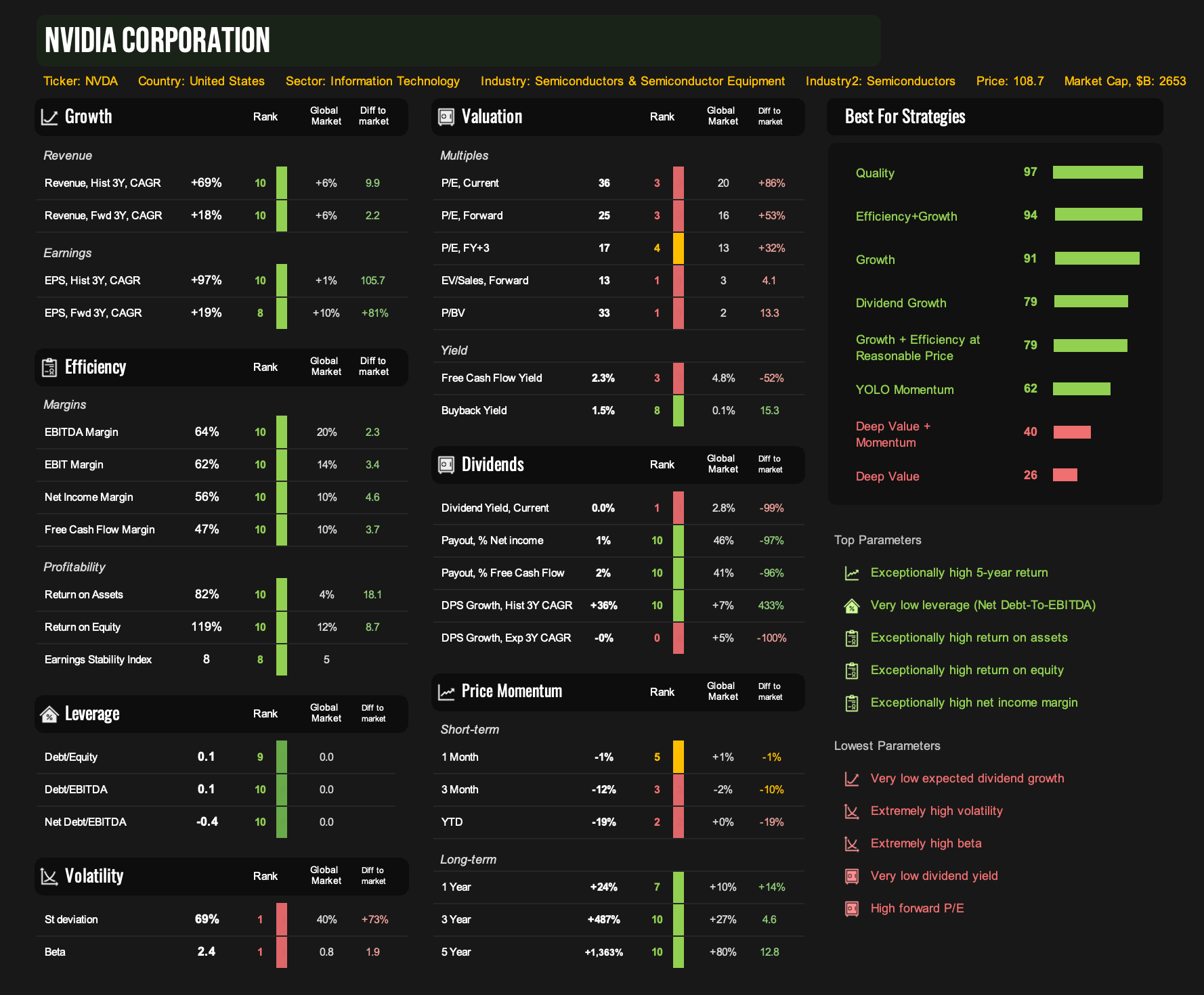Screen dimensions: 1204x995
Task: Select the Dividend Growth strategy label
Action: click(901, 303)
